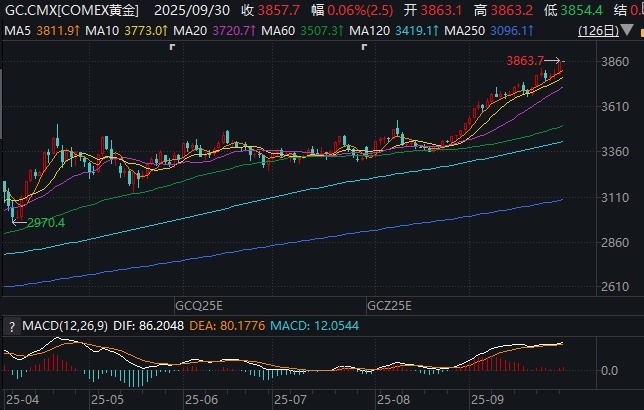Click the GC.CMX COMEX gold symbol title
The image size is (644, 410).
click(71, 11)
